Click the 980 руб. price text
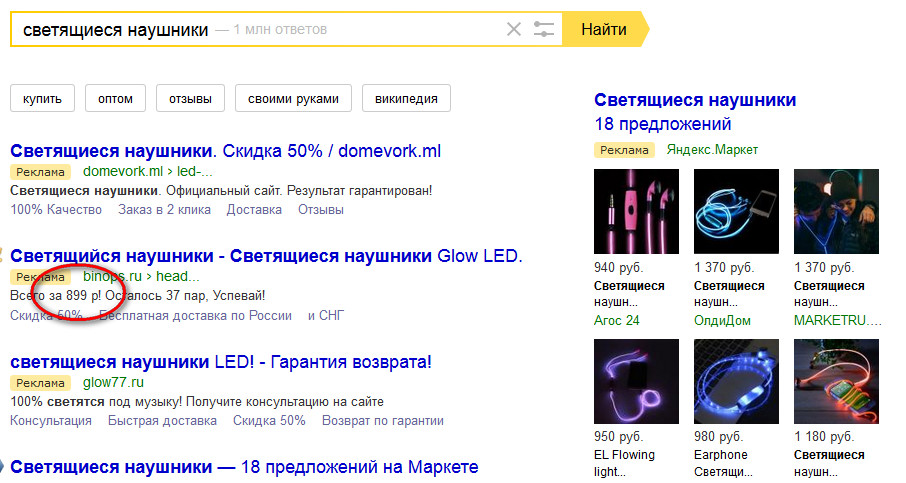Viewport: 906px width, 483px height. (x=718, y=437)
